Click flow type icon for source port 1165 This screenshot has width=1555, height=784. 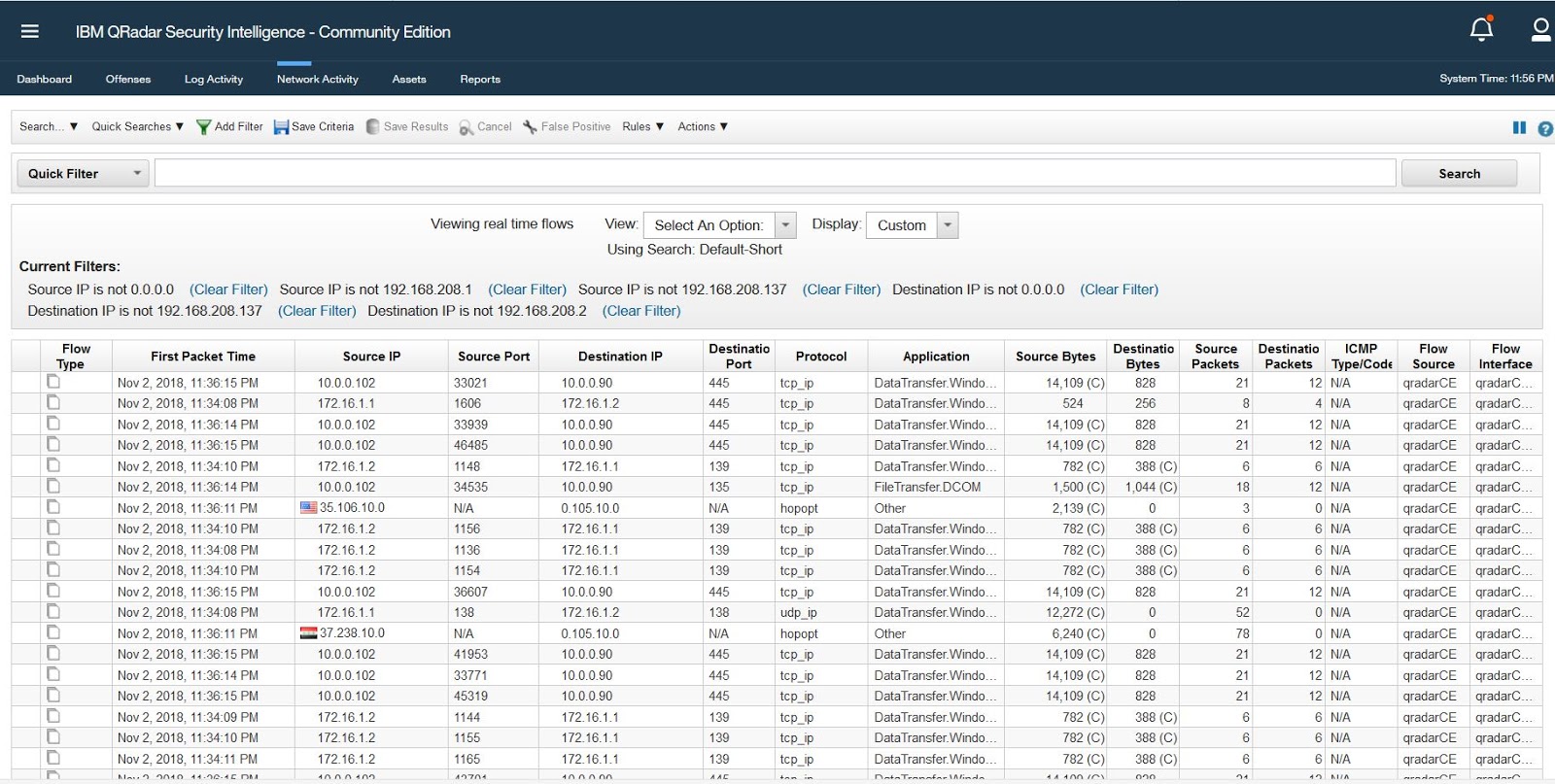click(53, 758)
